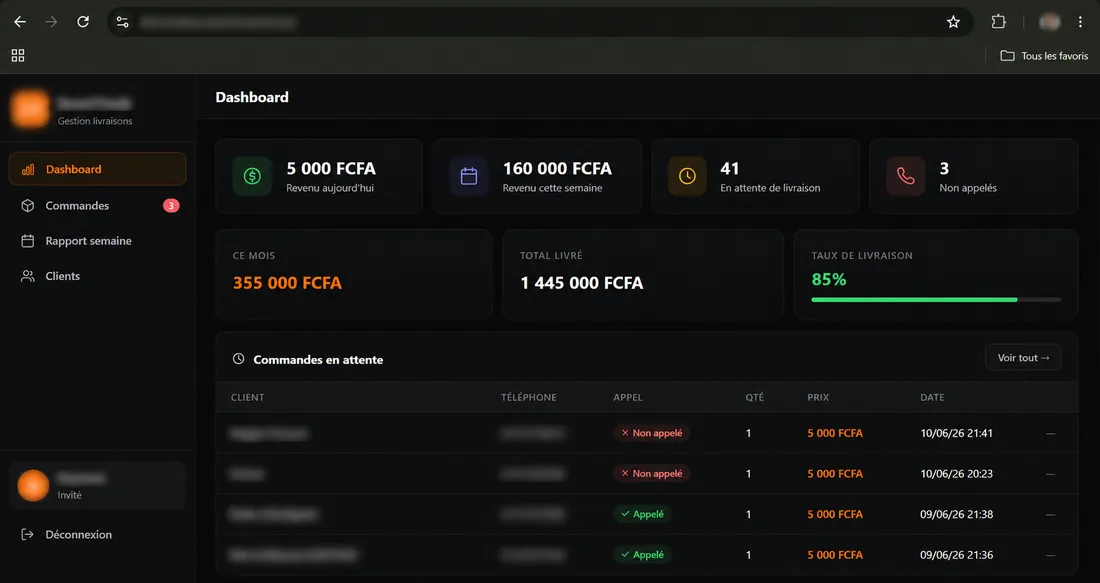
Task: Click the red Commandes notification badge
Action: pos(171,206)
